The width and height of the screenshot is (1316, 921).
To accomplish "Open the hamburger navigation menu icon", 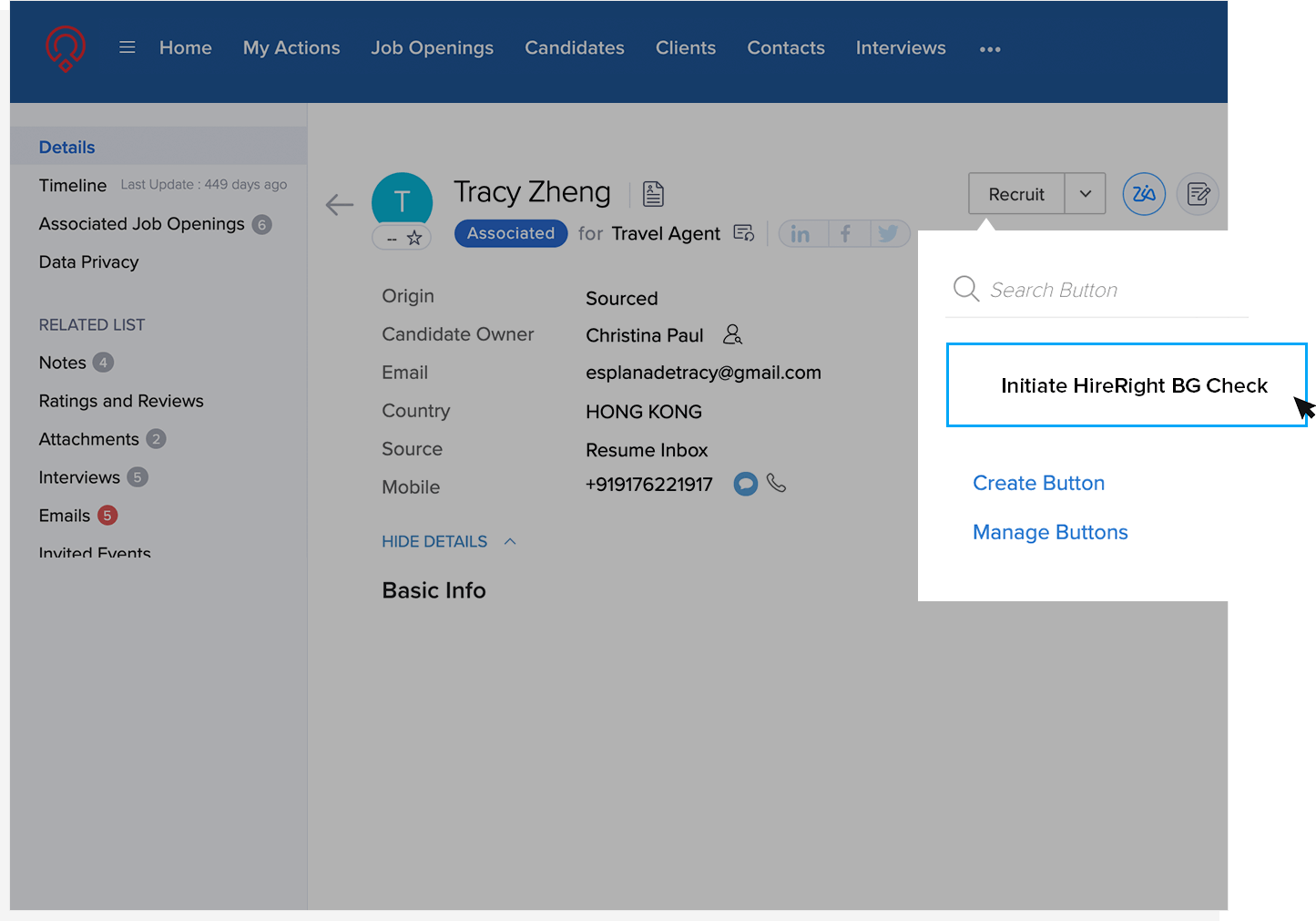I will click(127, 47).
